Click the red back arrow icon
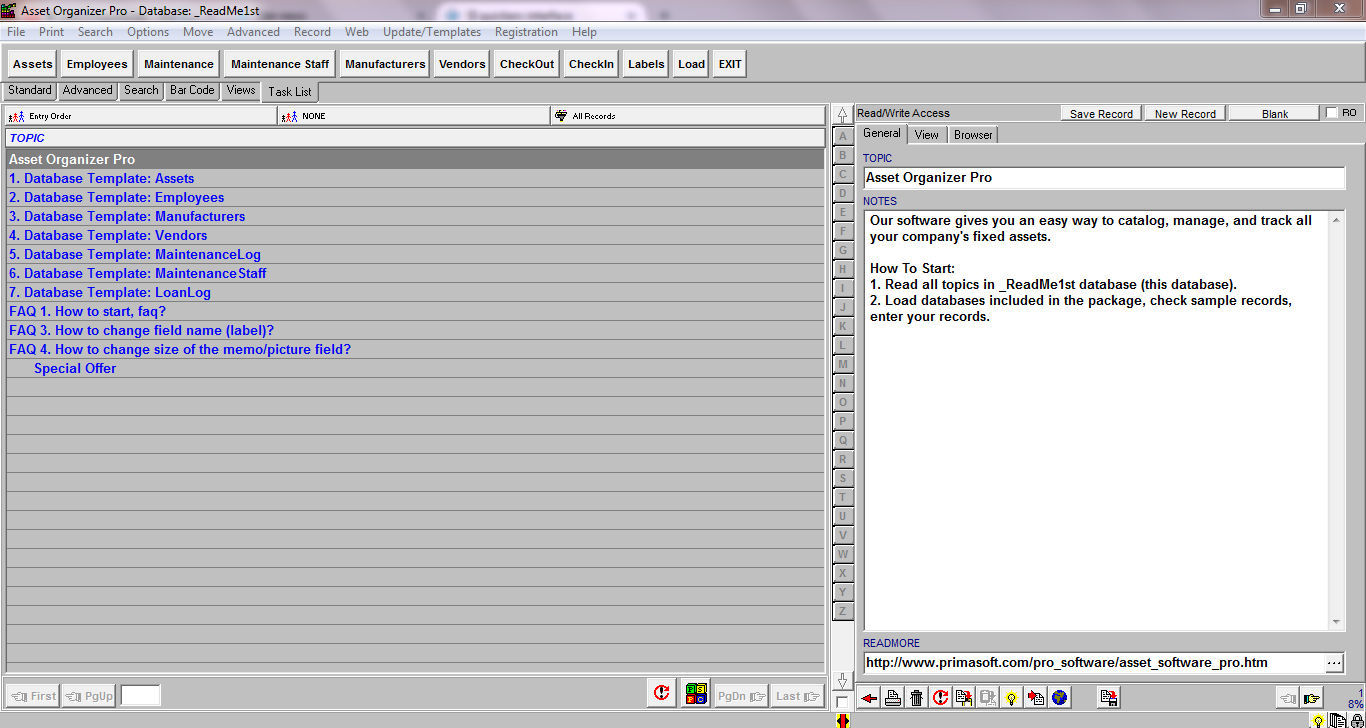 [x=868, y=697]
